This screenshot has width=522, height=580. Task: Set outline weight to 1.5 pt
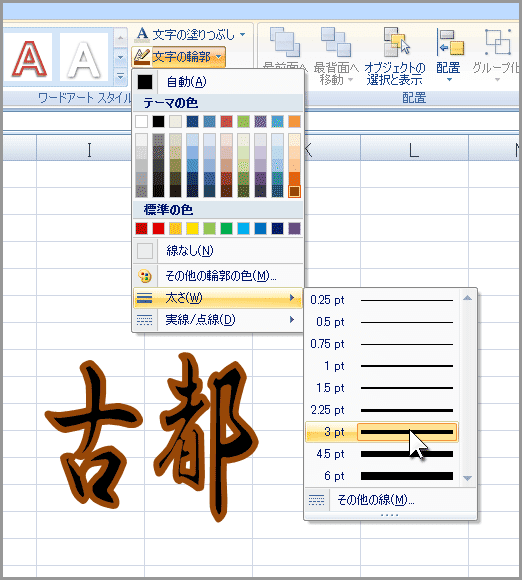point(382,388)
